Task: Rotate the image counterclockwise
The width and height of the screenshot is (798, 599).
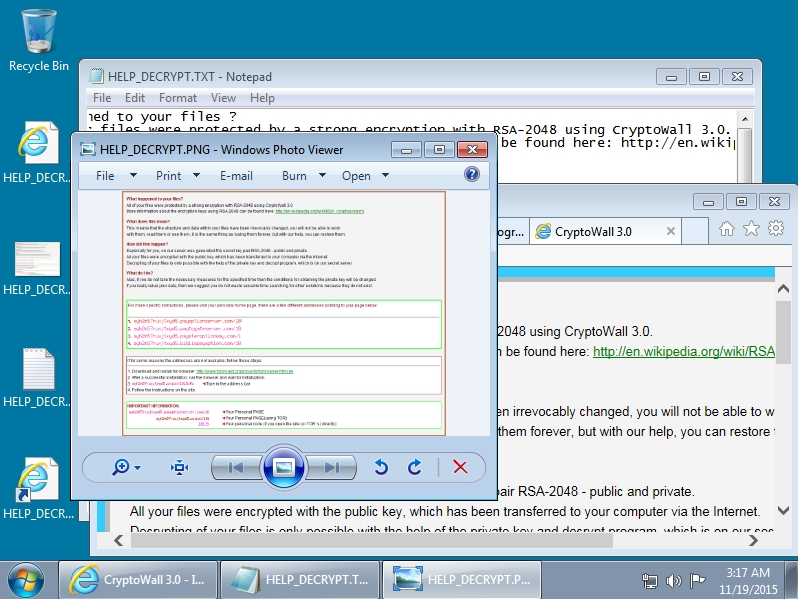Action: (381, 467)
